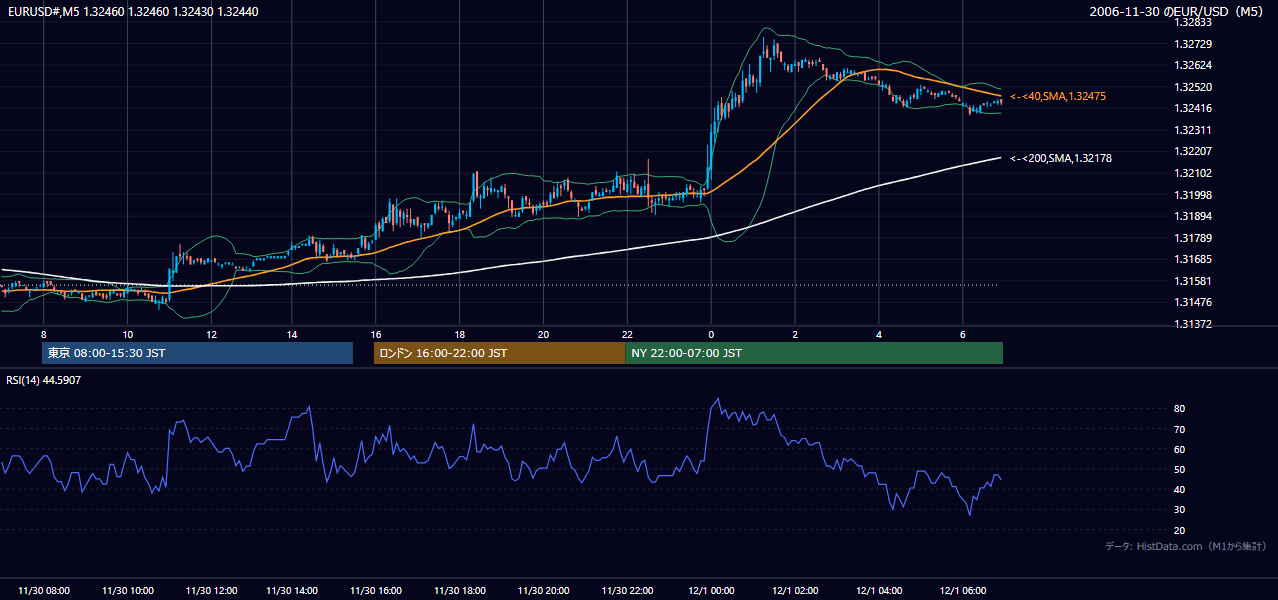Screen dimensions: 1278x600
Task: Click the 11/30 12:00 time label
Action: click(x=211, y=591)
